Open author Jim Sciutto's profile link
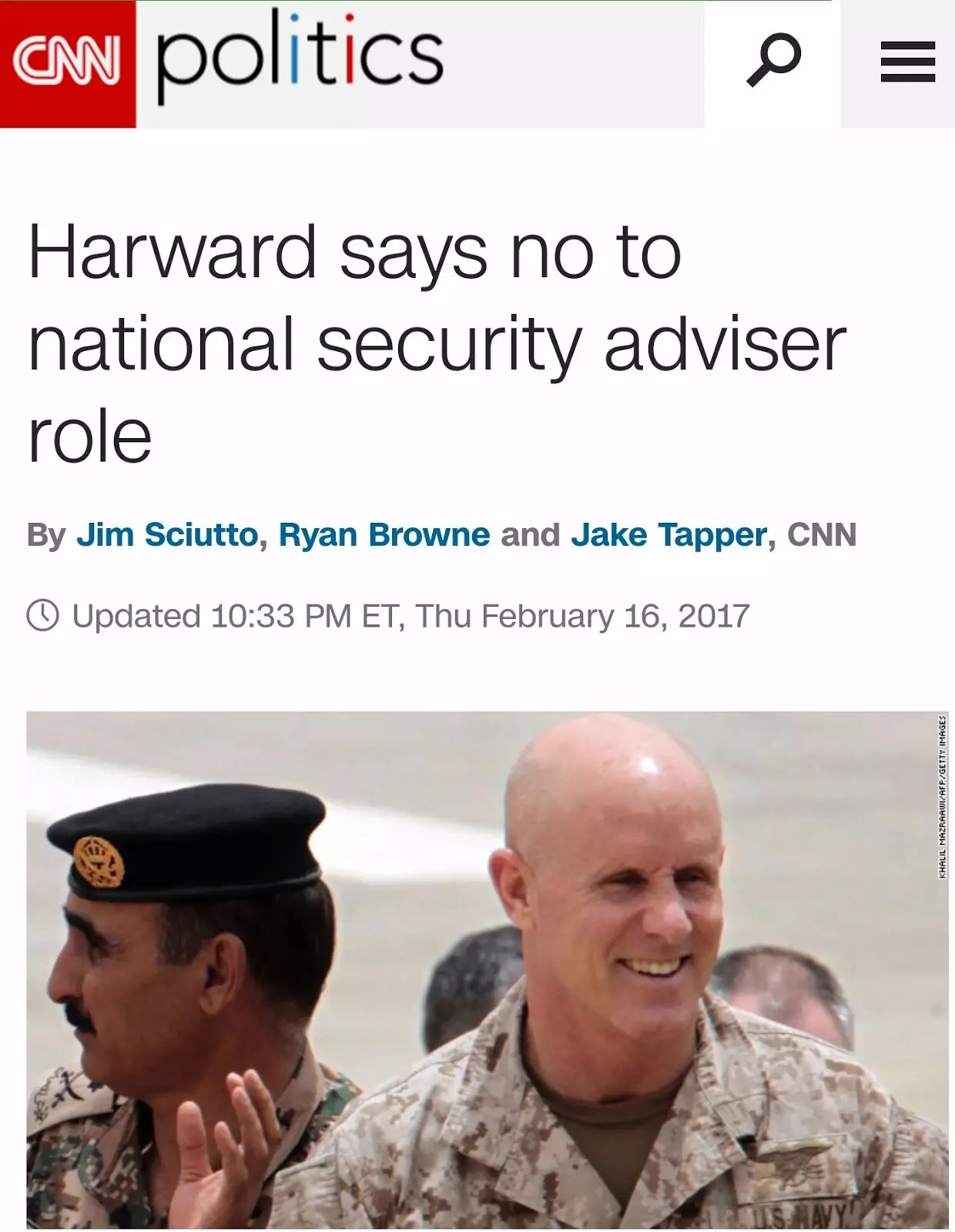This screenshot has height=1232, width=955. (167, 534)
